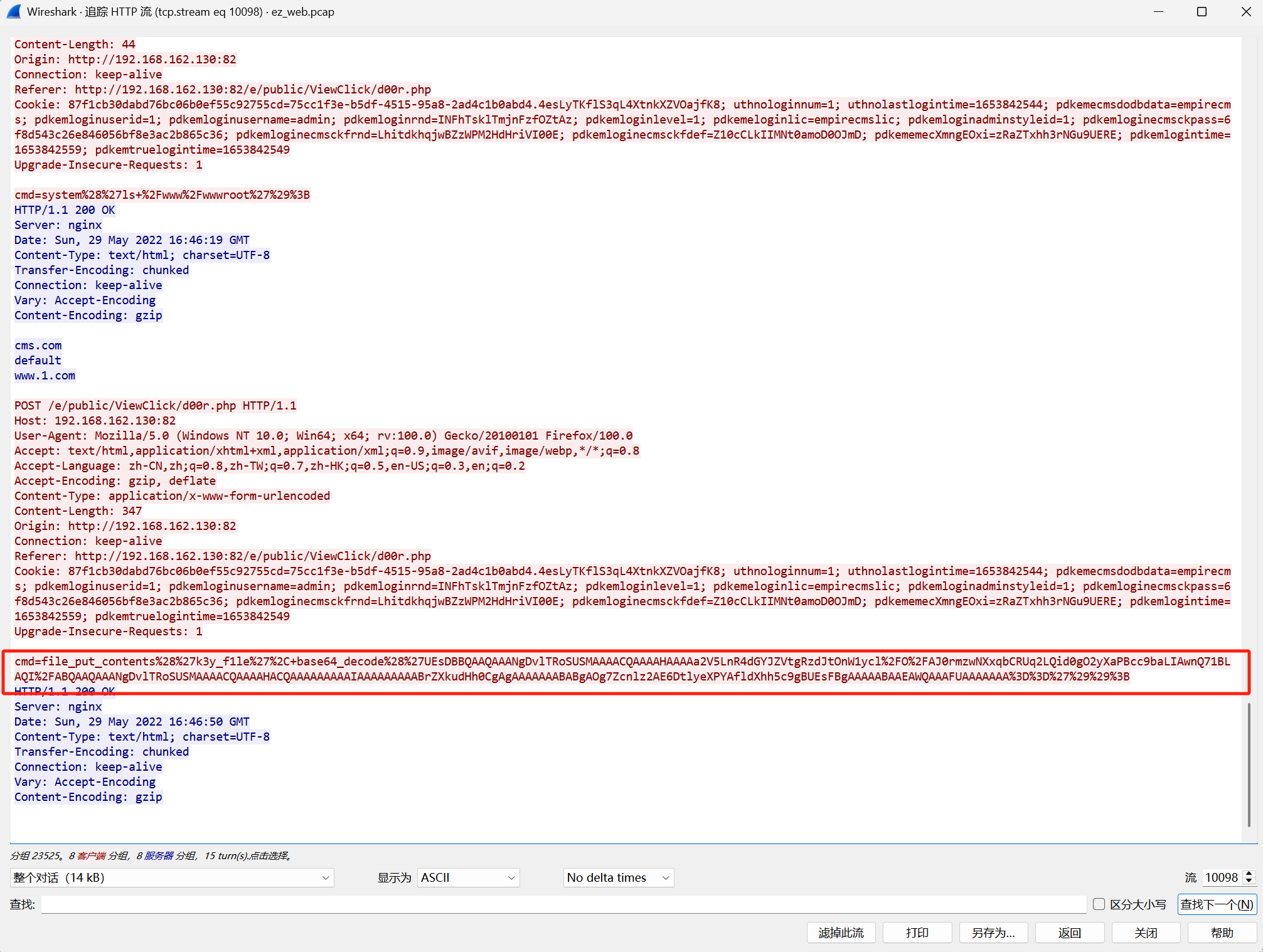The width and height of the screenshot is (1263, 952).
Task: Decrease the stream number with down arrow
Action: pos(1249,881)
